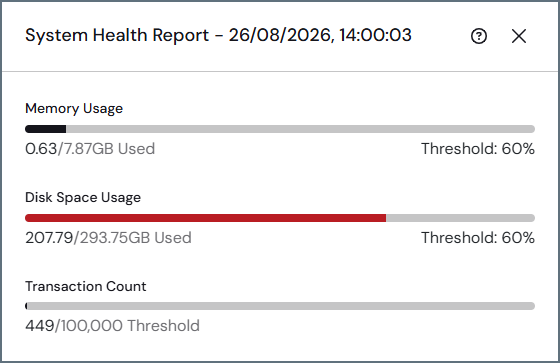560x363 pixels.
Task: Click the 207.79/293.75GB Used text
Action: pos(108,238)
